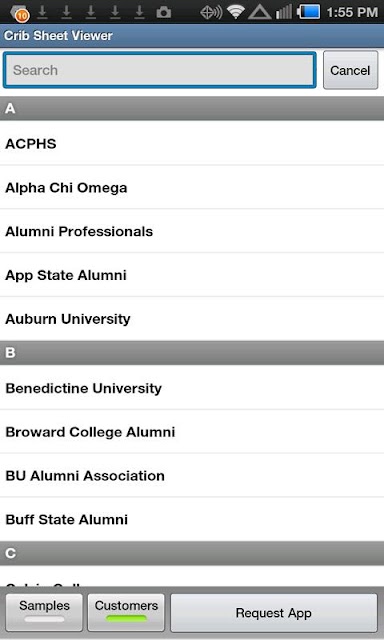Tap the battery icon in status bar

[309, 12]
